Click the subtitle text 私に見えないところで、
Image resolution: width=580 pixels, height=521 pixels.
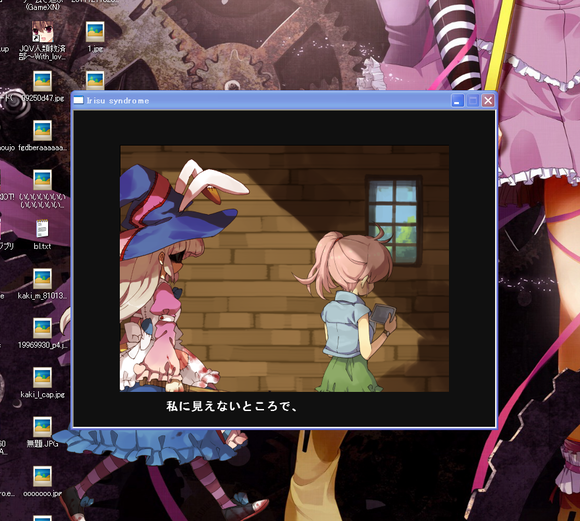click(232, 406)
